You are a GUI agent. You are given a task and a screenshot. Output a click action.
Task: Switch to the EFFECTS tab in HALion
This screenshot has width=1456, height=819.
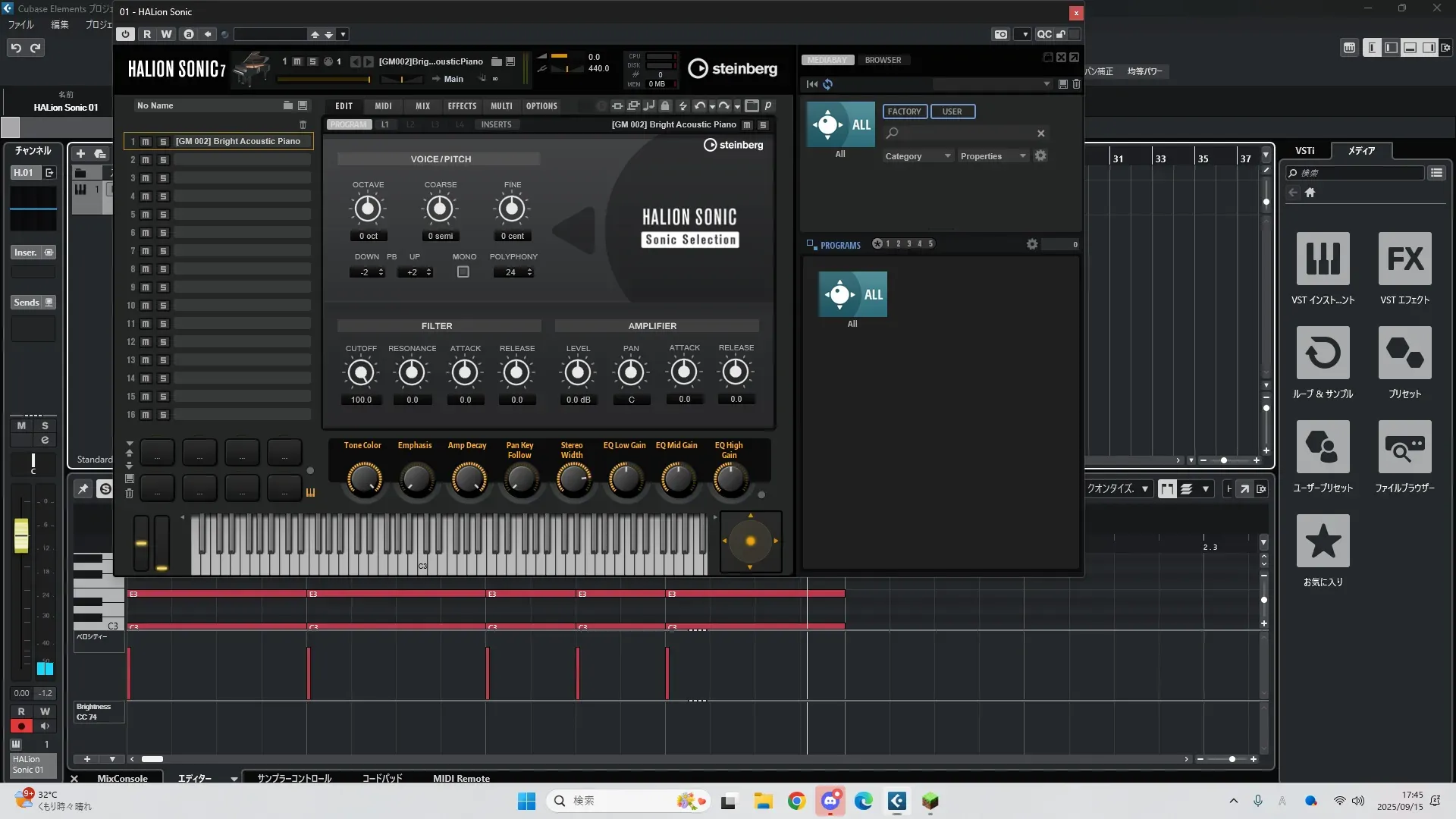coord(462,106)
